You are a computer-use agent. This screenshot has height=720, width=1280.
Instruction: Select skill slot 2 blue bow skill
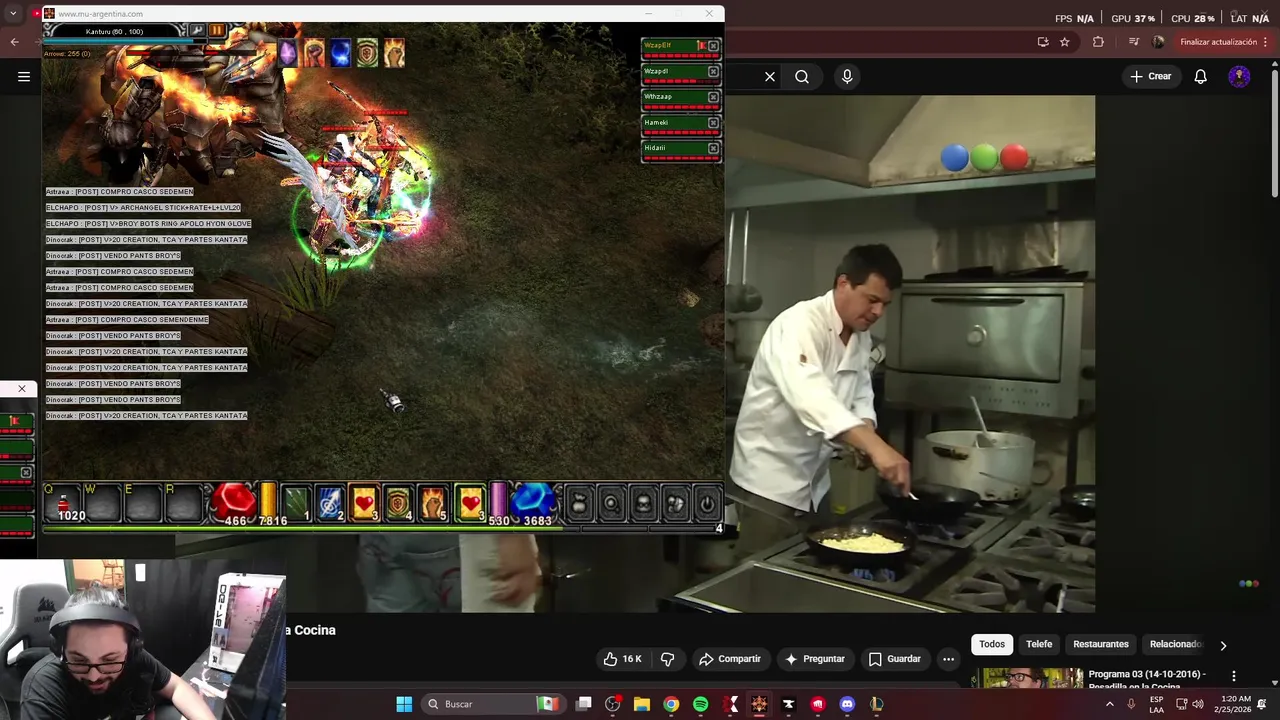330,503
